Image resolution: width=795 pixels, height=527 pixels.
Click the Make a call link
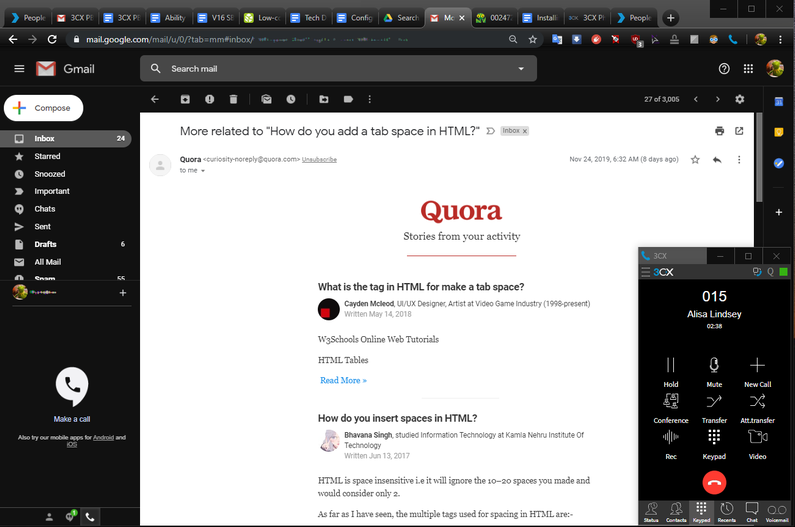(72, 419)
